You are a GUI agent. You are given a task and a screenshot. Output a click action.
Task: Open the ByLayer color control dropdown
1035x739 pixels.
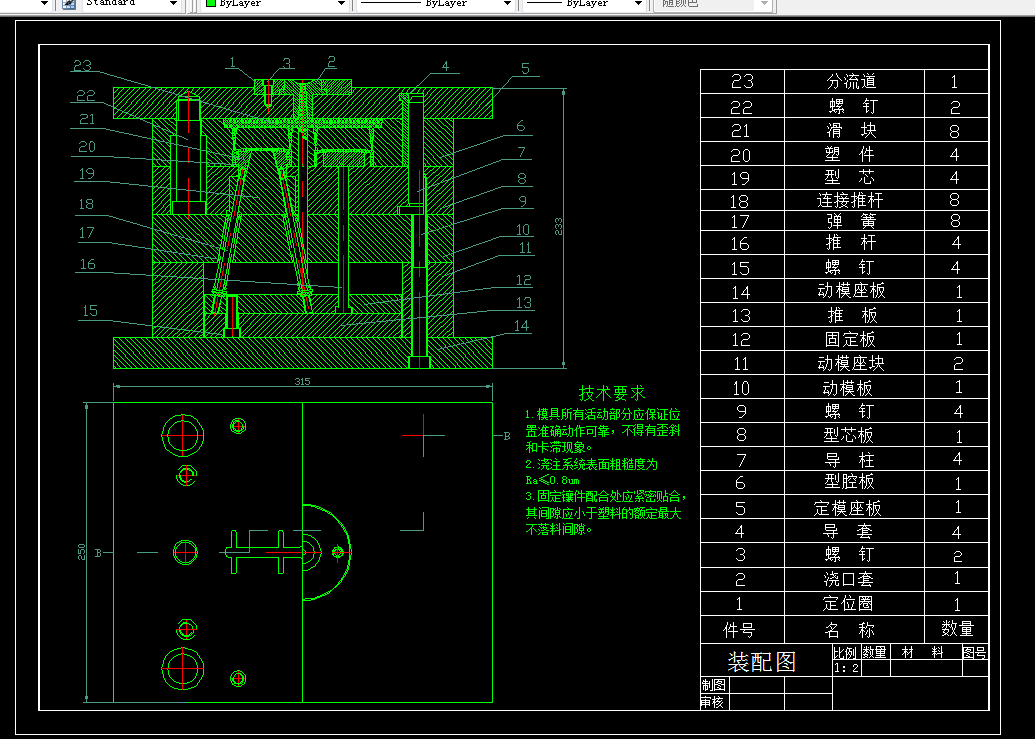(341, 3)
